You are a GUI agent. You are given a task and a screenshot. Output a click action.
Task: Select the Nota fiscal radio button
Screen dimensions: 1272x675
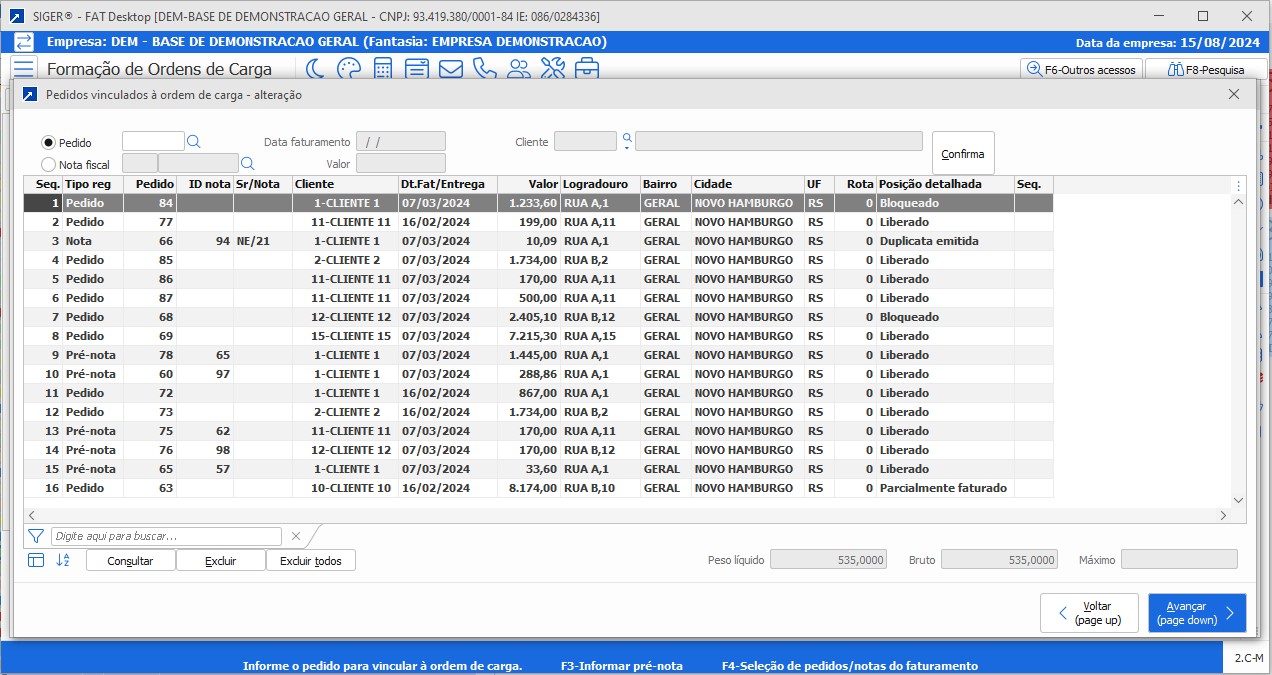pos(48,164)
